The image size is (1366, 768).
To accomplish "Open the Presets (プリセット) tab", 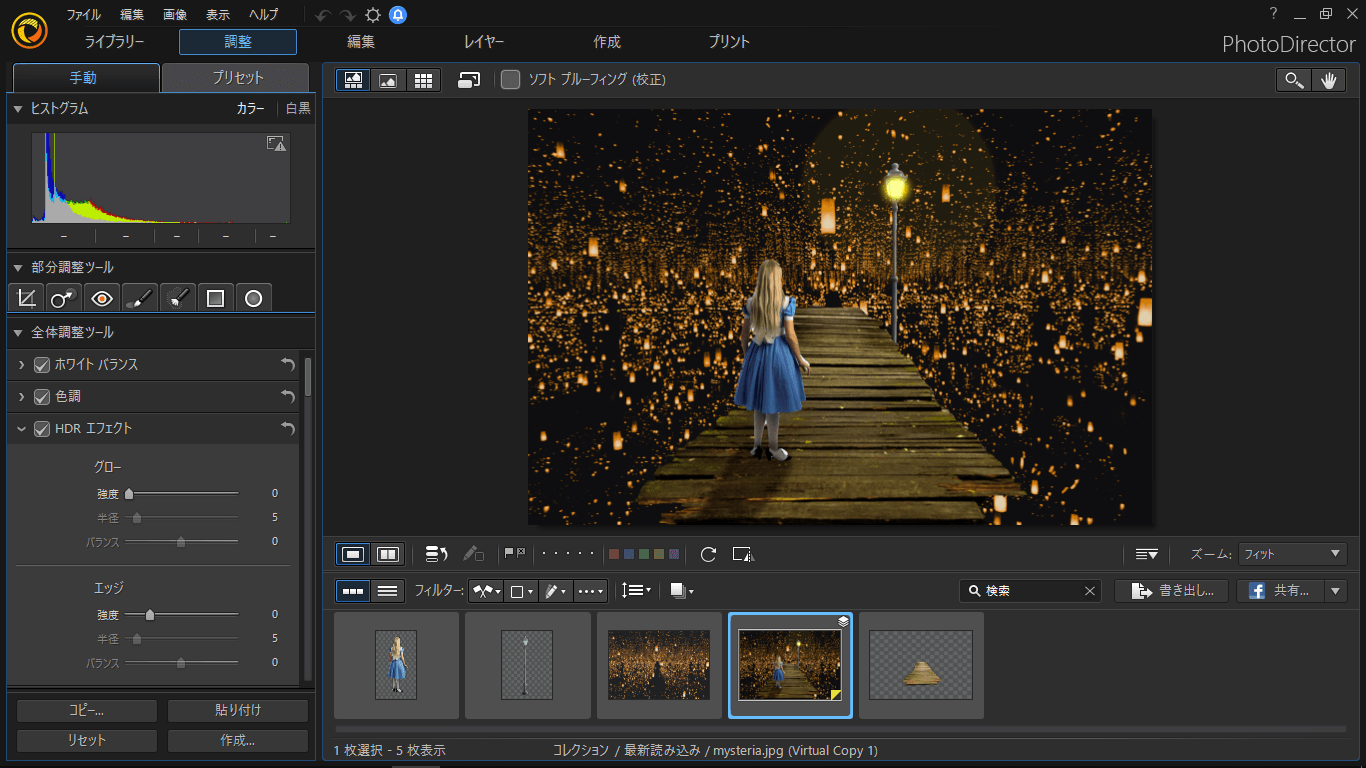I will point(238,78).
